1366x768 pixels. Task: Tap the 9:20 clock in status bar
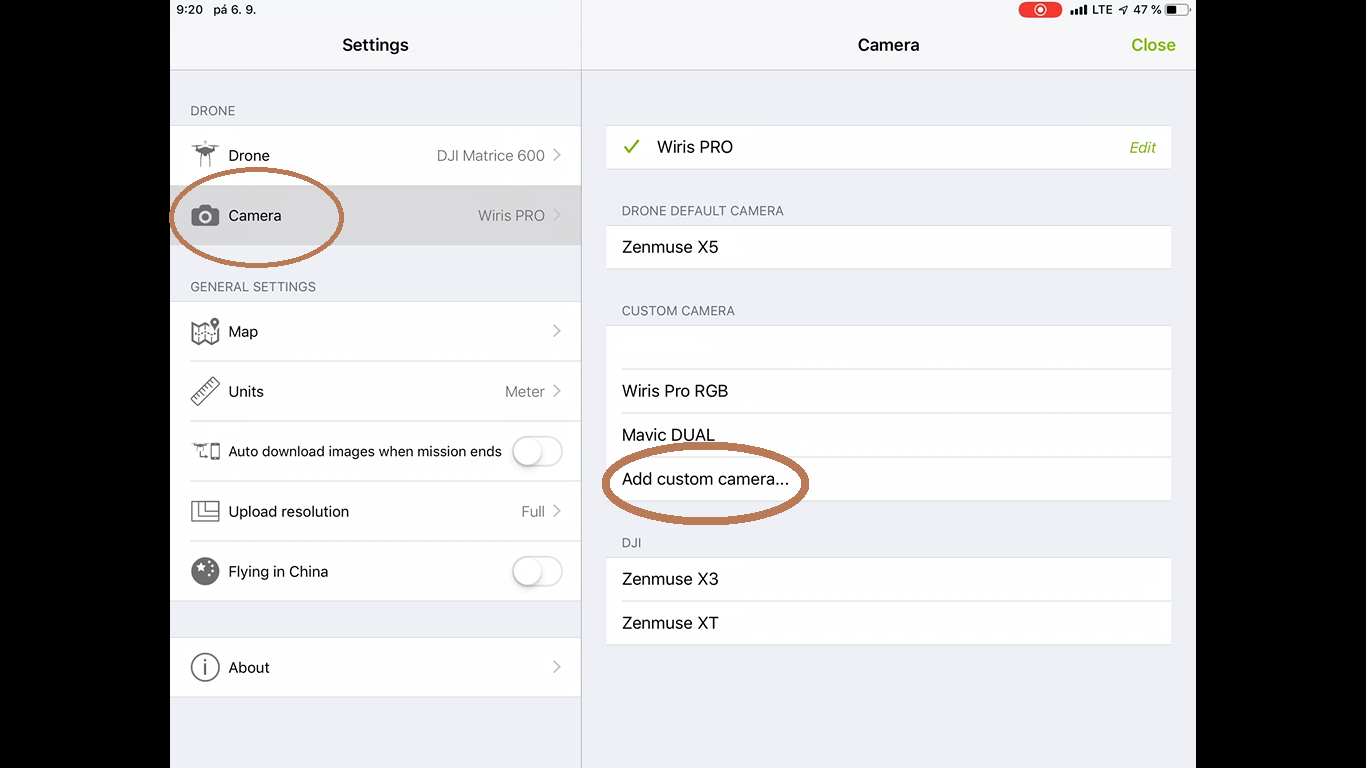[x=189, y=10]
